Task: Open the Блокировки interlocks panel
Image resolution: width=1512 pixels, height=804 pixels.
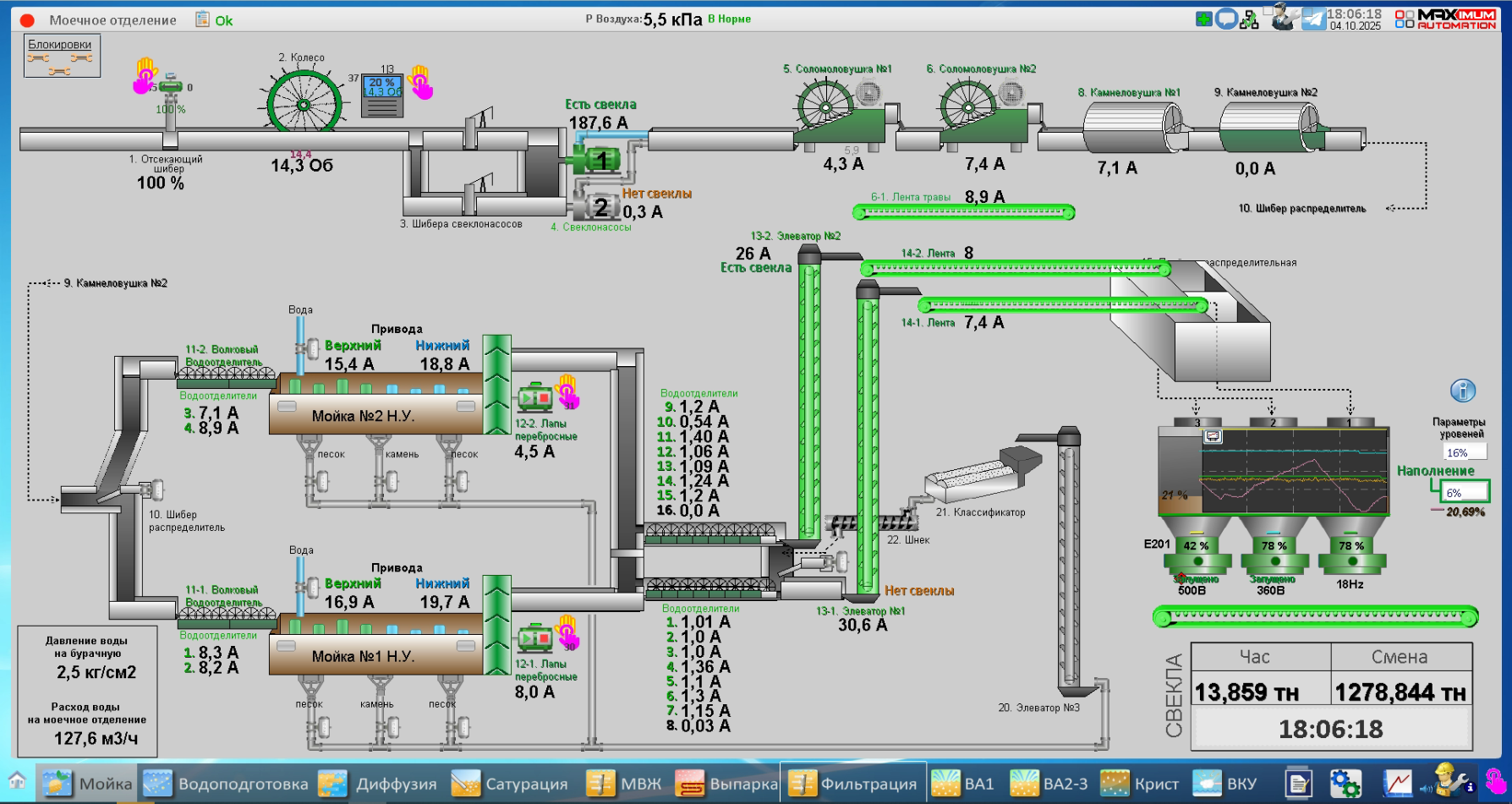Action: (x=61, y=55)
